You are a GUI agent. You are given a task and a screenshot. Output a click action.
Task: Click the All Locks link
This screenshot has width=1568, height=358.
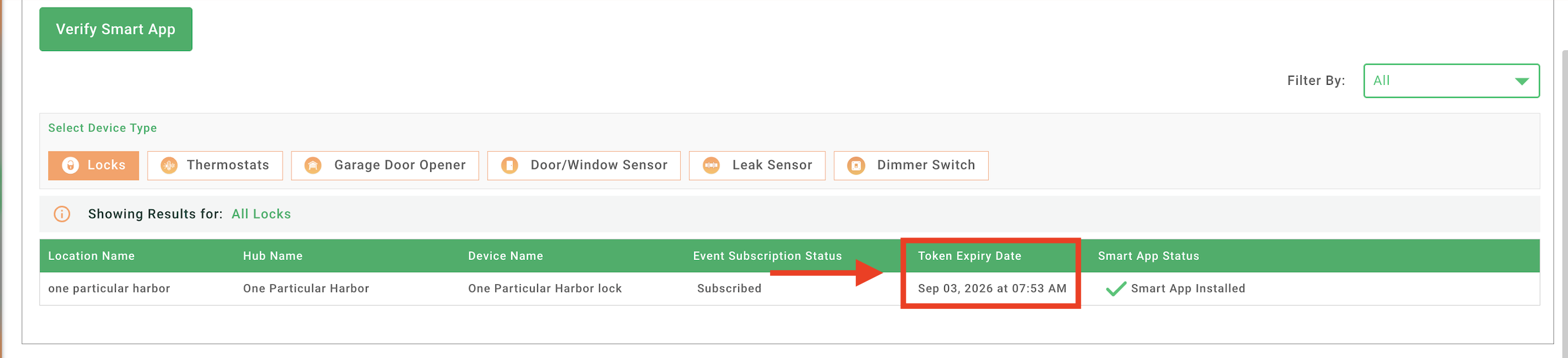click(261, 214)
